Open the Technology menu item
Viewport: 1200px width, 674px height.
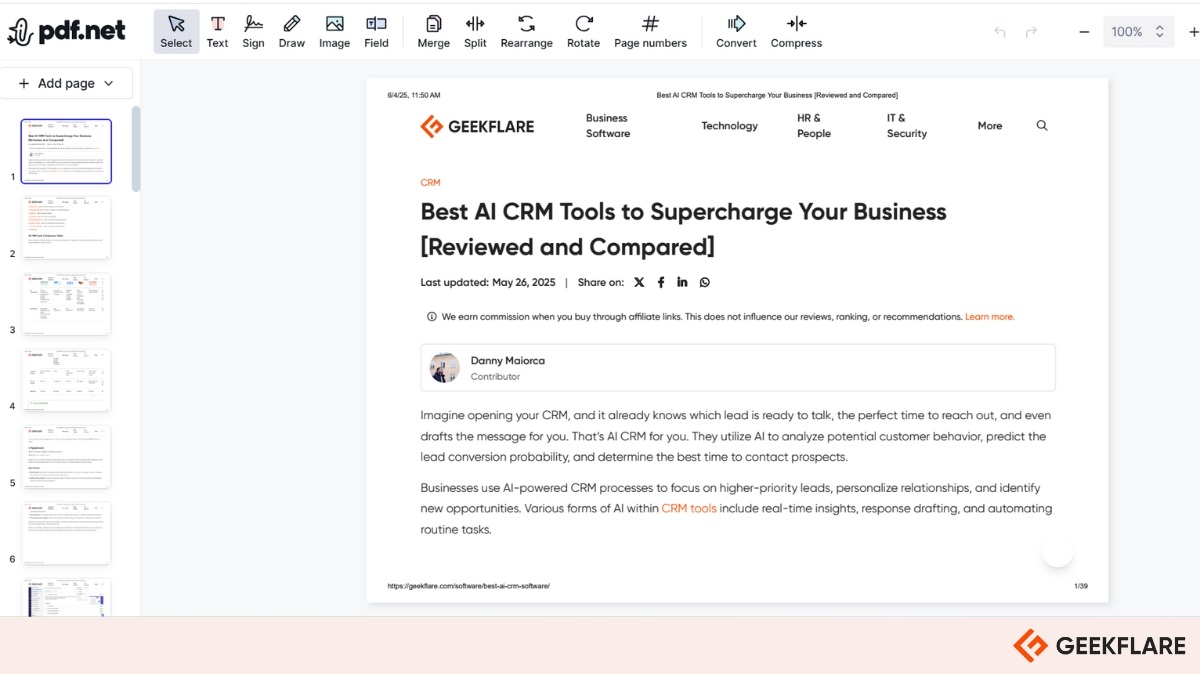729,126
